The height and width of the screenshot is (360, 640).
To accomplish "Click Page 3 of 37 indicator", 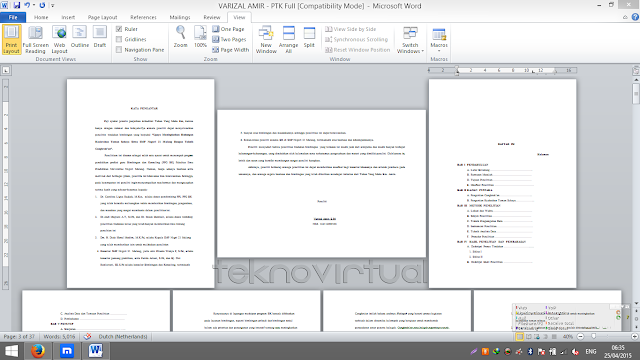I will click(x=19, y=337).
